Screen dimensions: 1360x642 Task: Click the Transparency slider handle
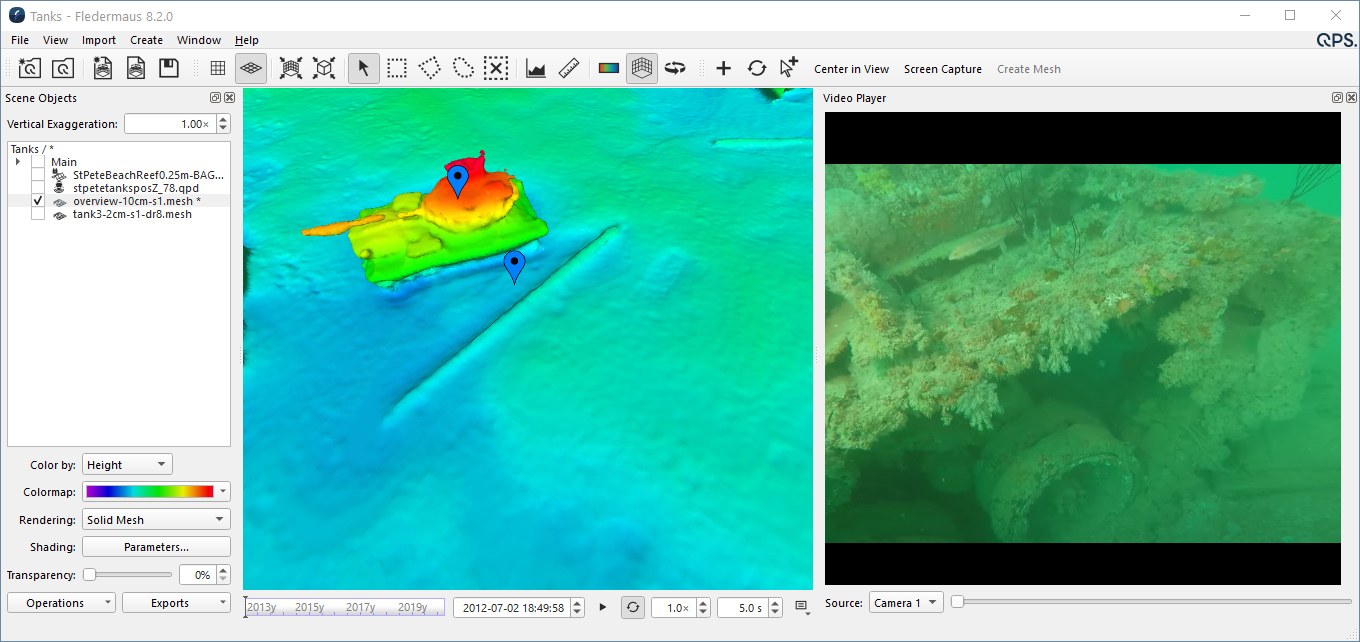pyautogui.click(x=89, y=575)
